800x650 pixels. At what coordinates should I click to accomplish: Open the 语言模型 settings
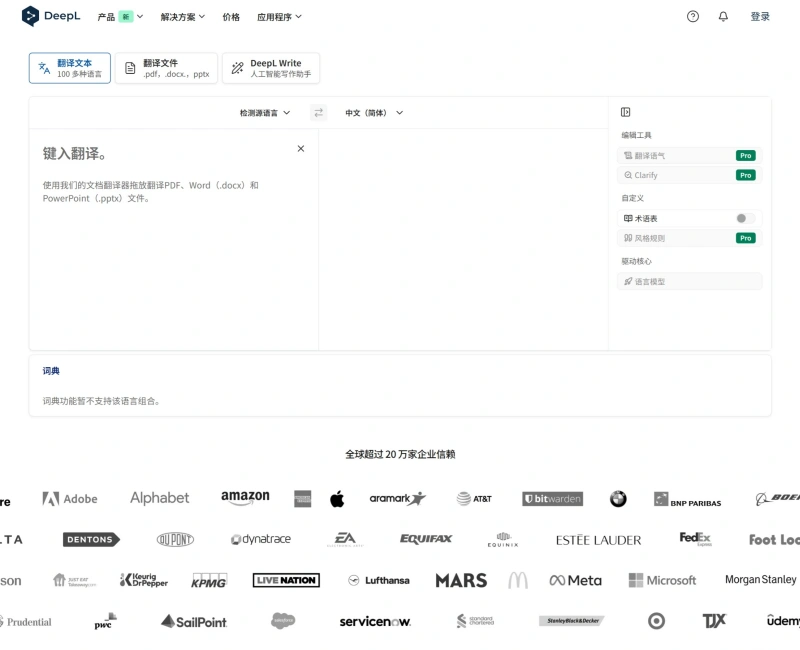tap(690, 281)
